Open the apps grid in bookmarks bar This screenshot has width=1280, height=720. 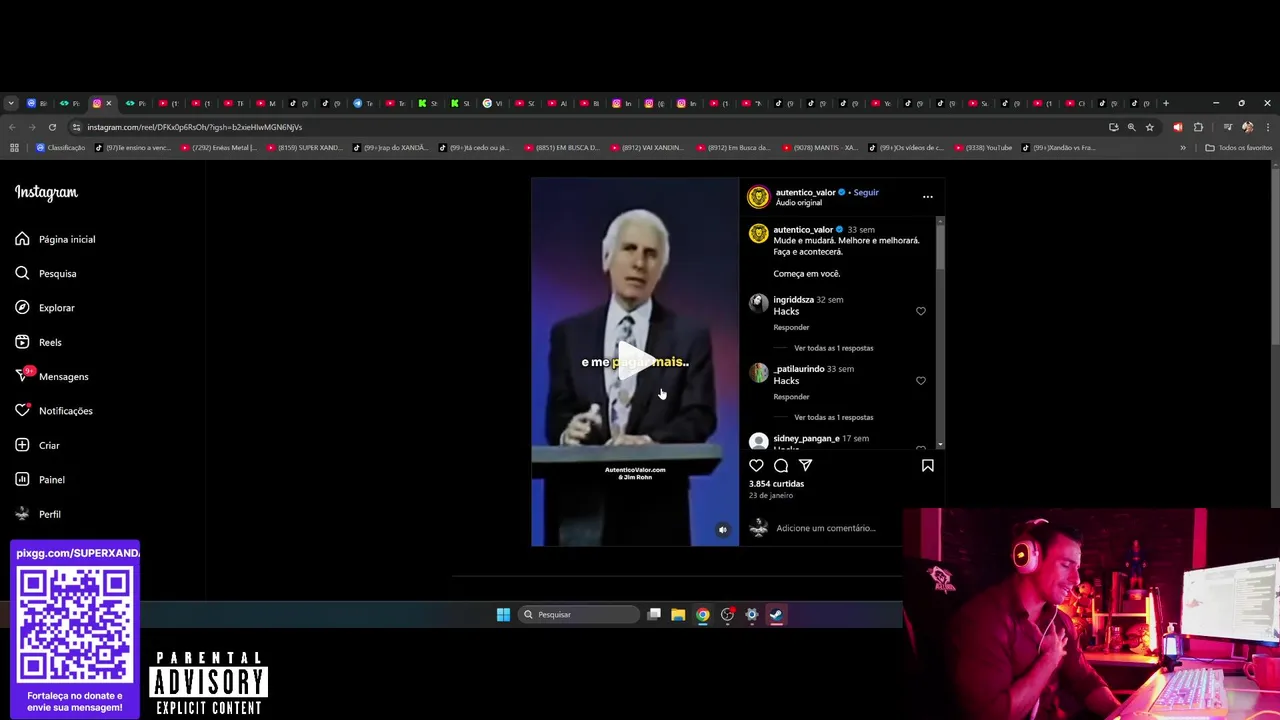[14, 148]
